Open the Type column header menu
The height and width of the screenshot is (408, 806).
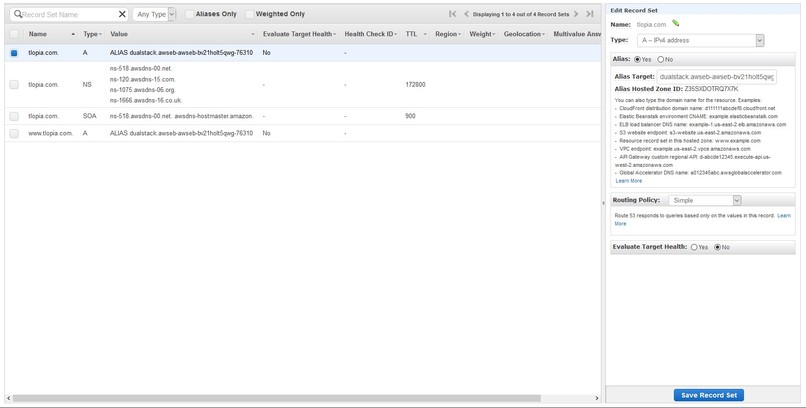click(100, 34)
